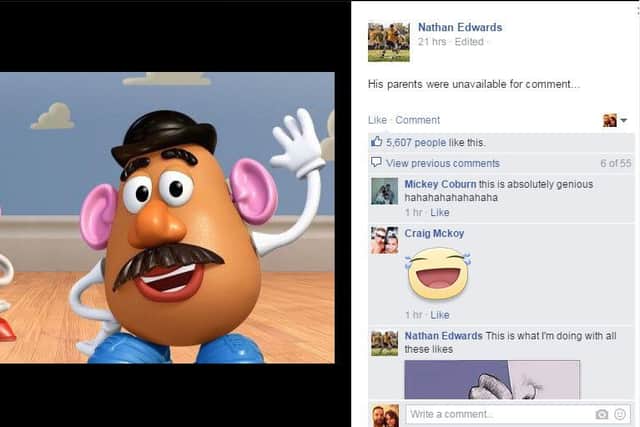640x427 pixels.
Task: Click the small avatar in audience selector
Action: pos(610,120)
